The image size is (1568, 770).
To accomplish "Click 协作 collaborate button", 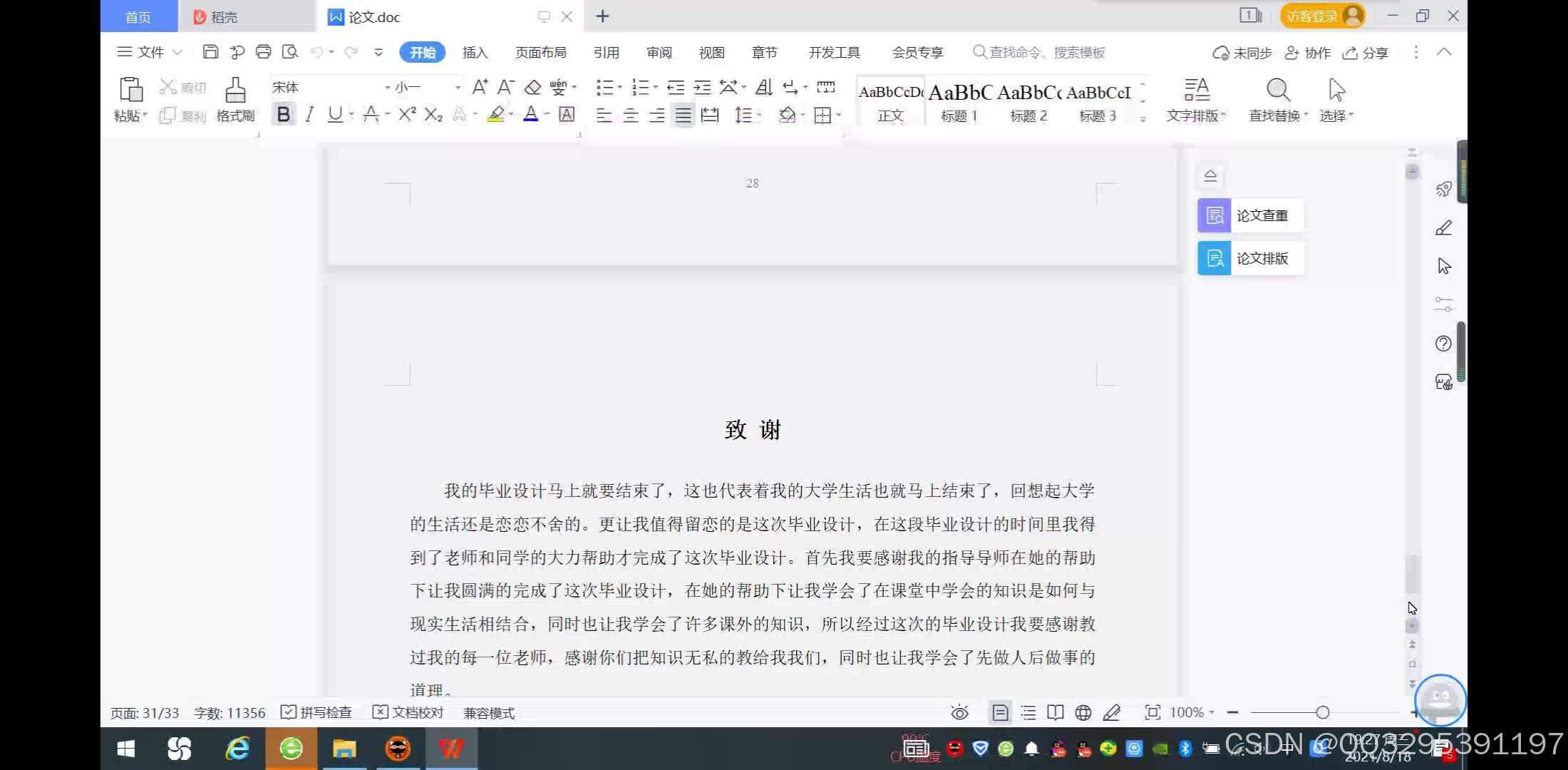I will 1308,53.
